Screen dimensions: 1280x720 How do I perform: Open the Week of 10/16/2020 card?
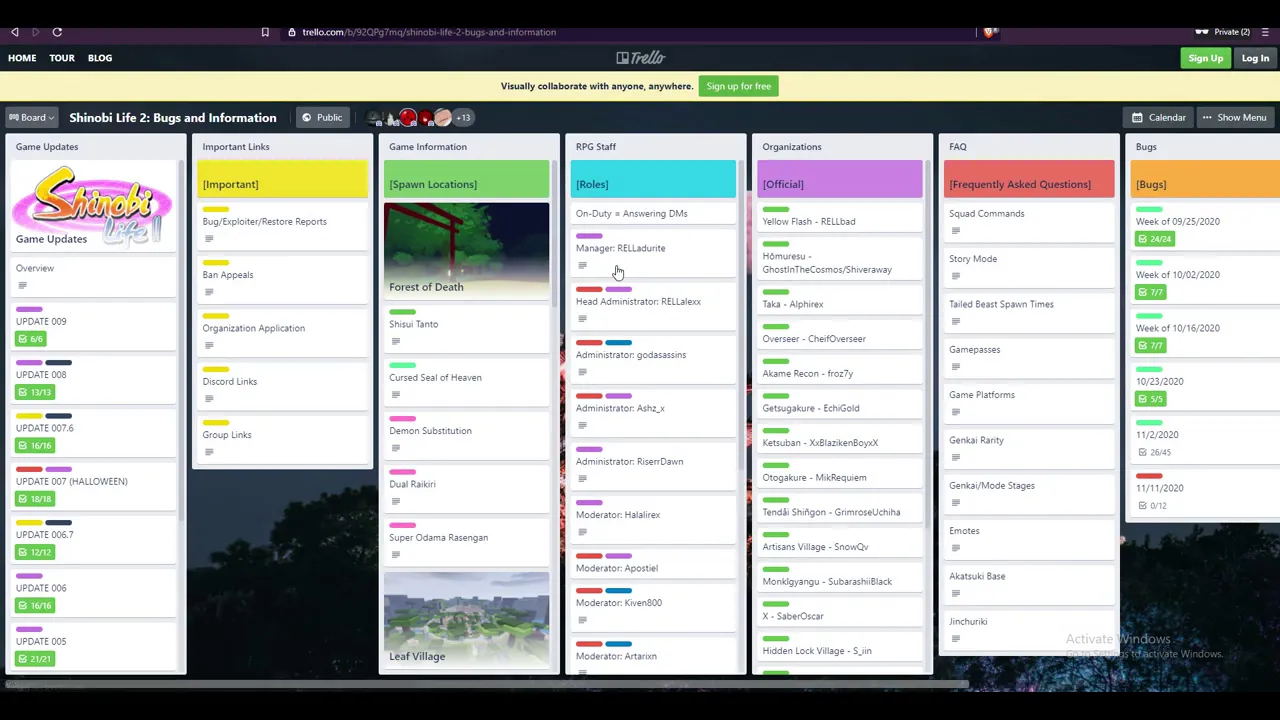(x=1208, y=332)
